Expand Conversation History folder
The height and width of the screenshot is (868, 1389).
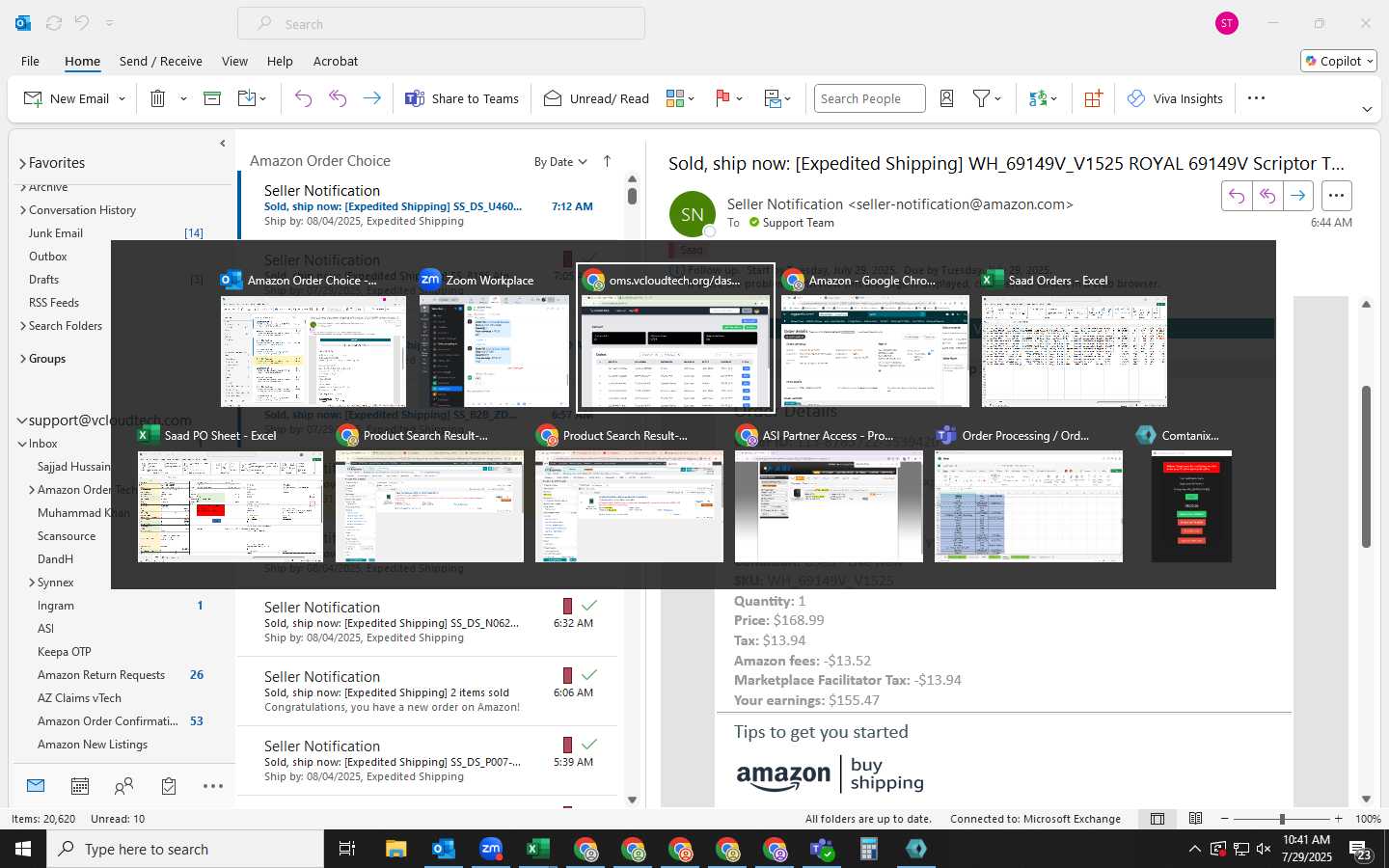click(x=22, y=210)
